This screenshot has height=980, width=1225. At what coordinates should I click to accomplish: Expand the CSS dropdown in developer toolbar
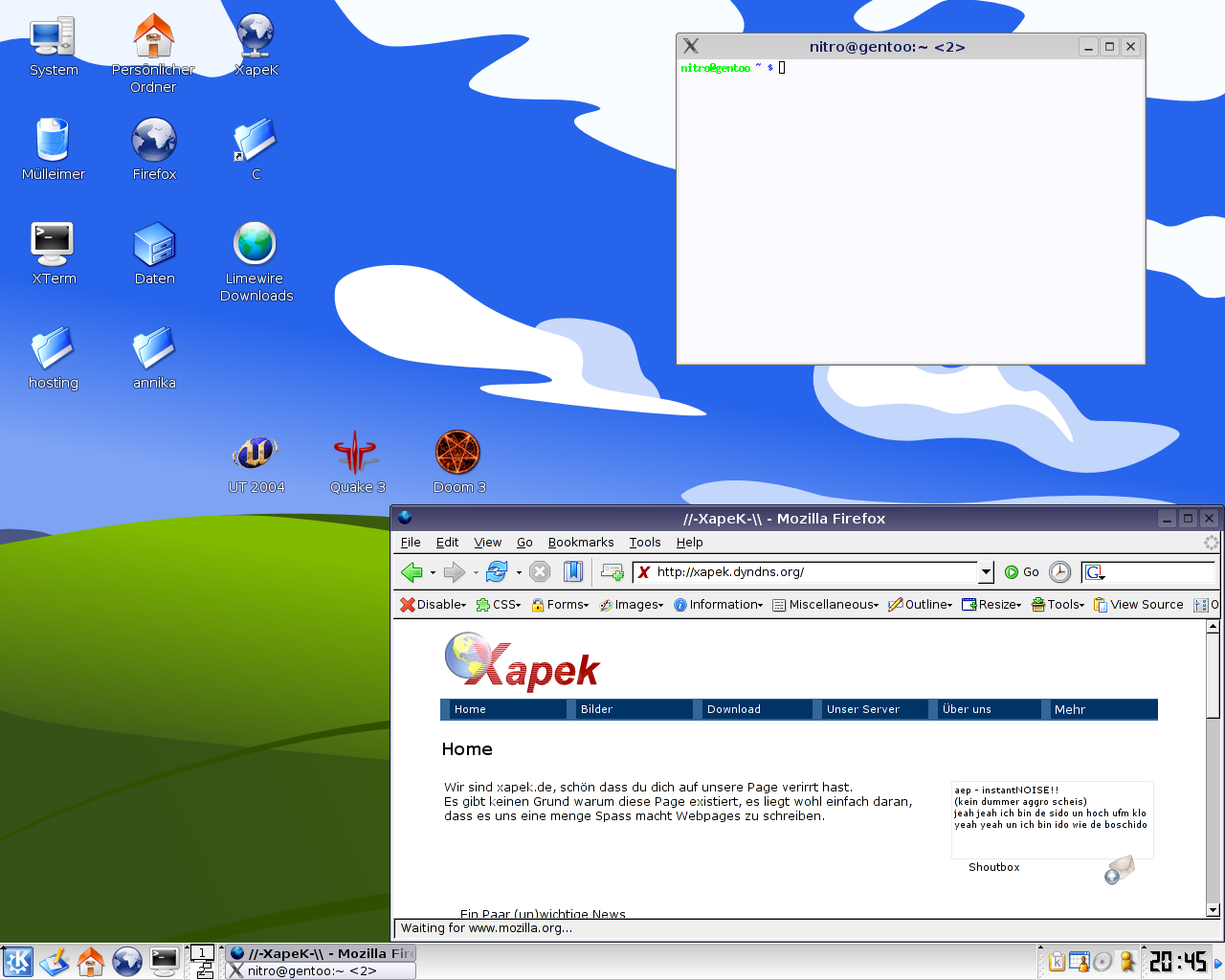coord(499,605)
